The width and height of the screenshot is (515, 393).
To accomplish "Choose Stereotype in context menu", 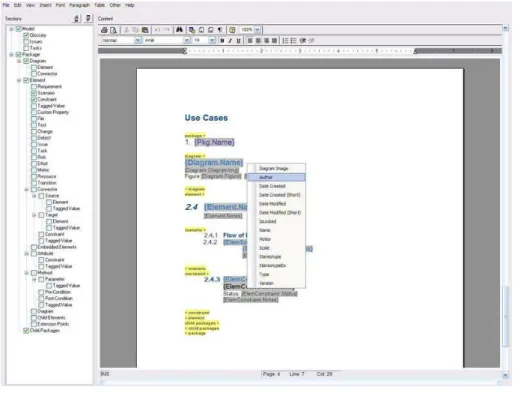I will click(276, 257).
